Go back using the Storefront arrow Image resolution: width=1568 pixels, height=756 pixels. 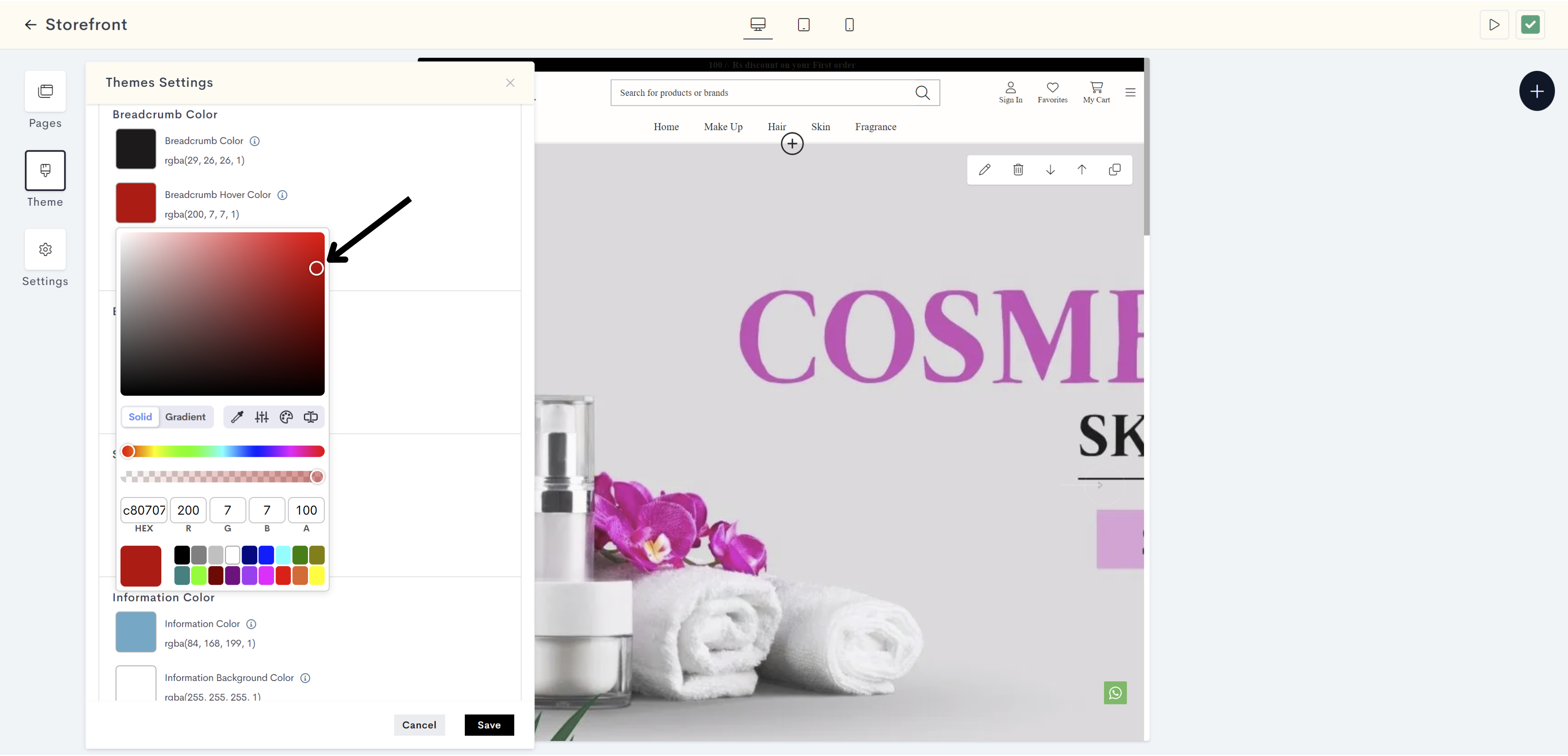[x=30, y=24]
